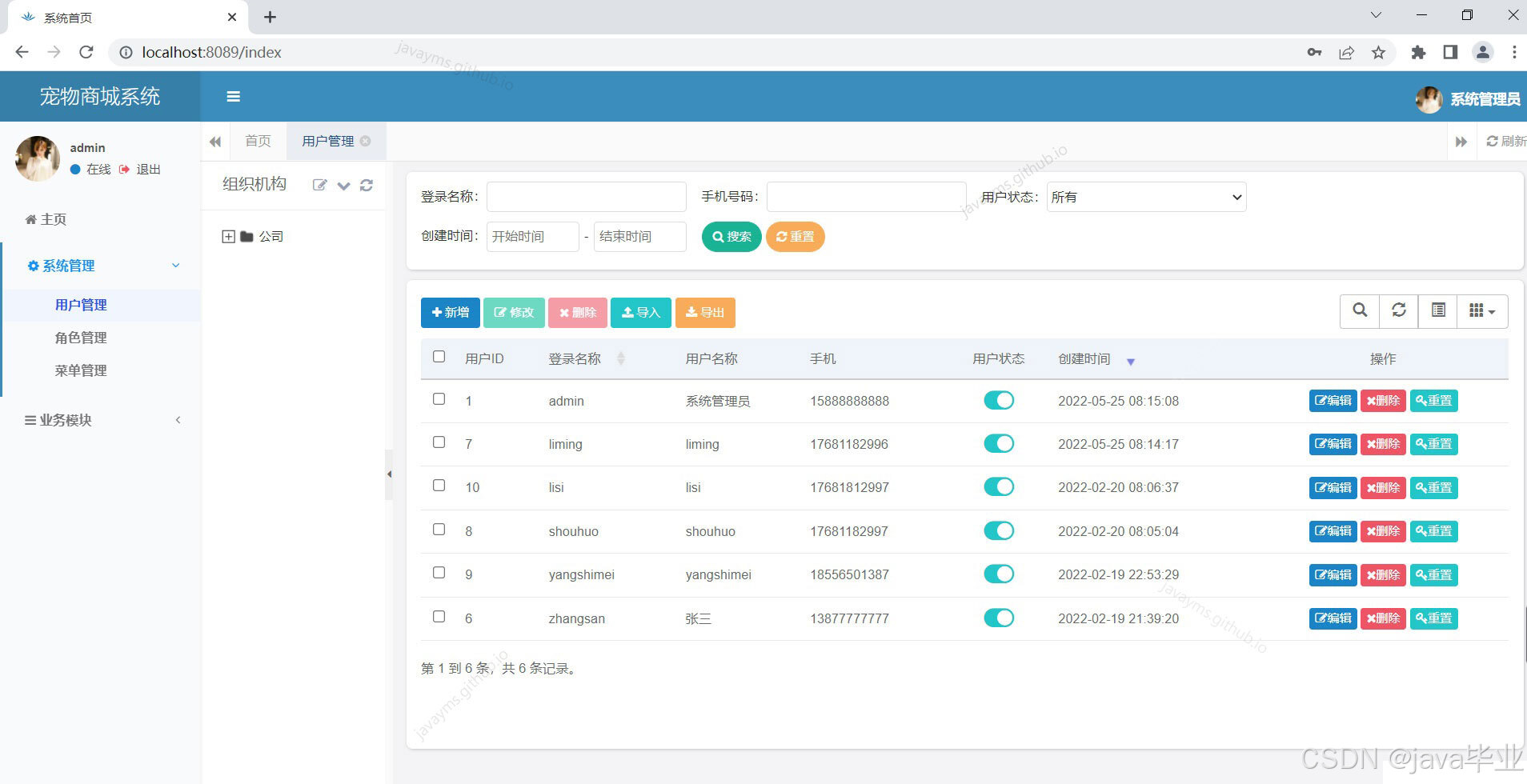Open the browser extensions puzzle icon
Screen dimensions: 1527x784
(1418, 53)
